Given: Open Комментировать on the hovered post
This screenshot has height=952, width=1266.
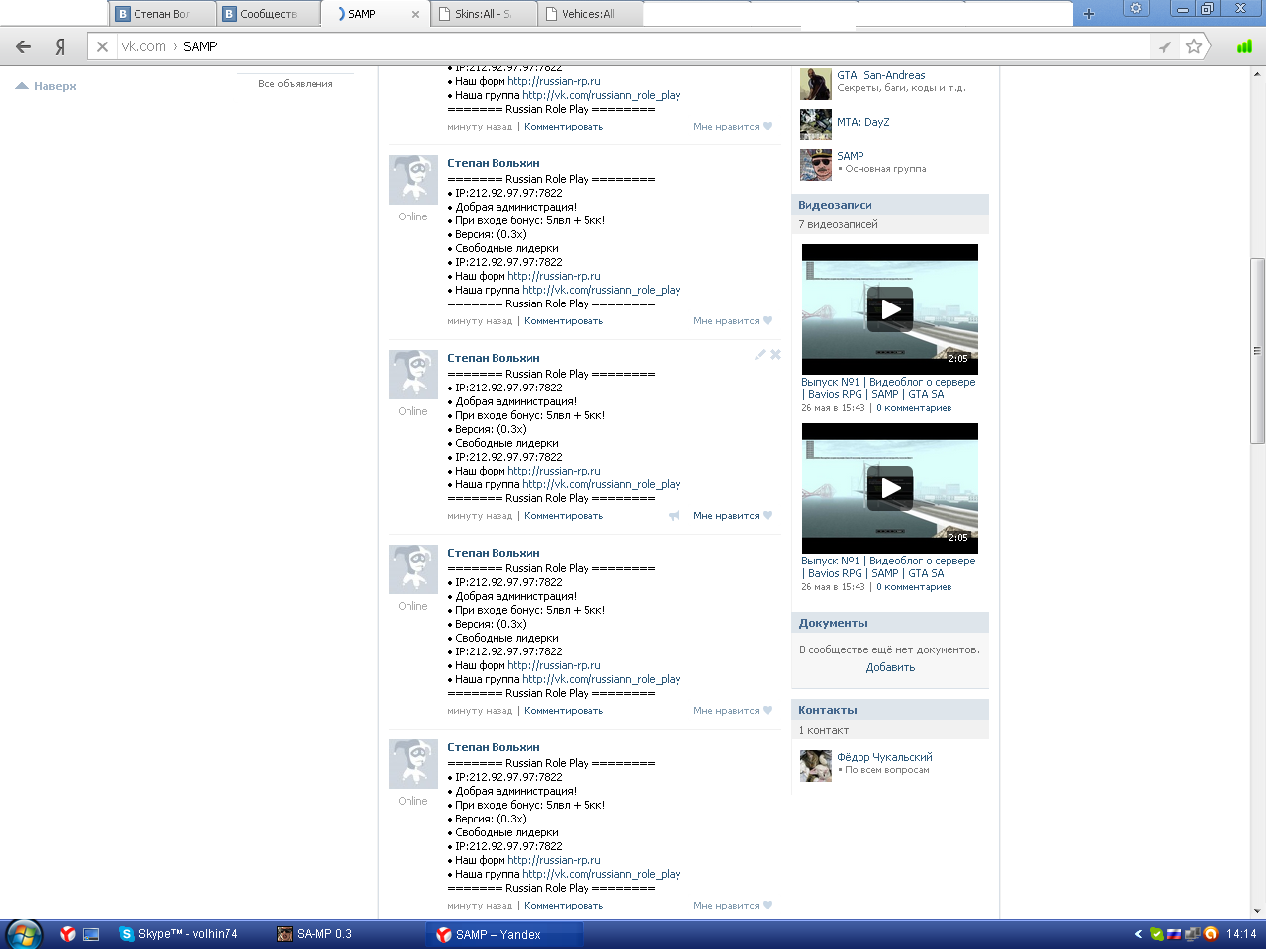Looking at the screenshot, I should point(564,516).
